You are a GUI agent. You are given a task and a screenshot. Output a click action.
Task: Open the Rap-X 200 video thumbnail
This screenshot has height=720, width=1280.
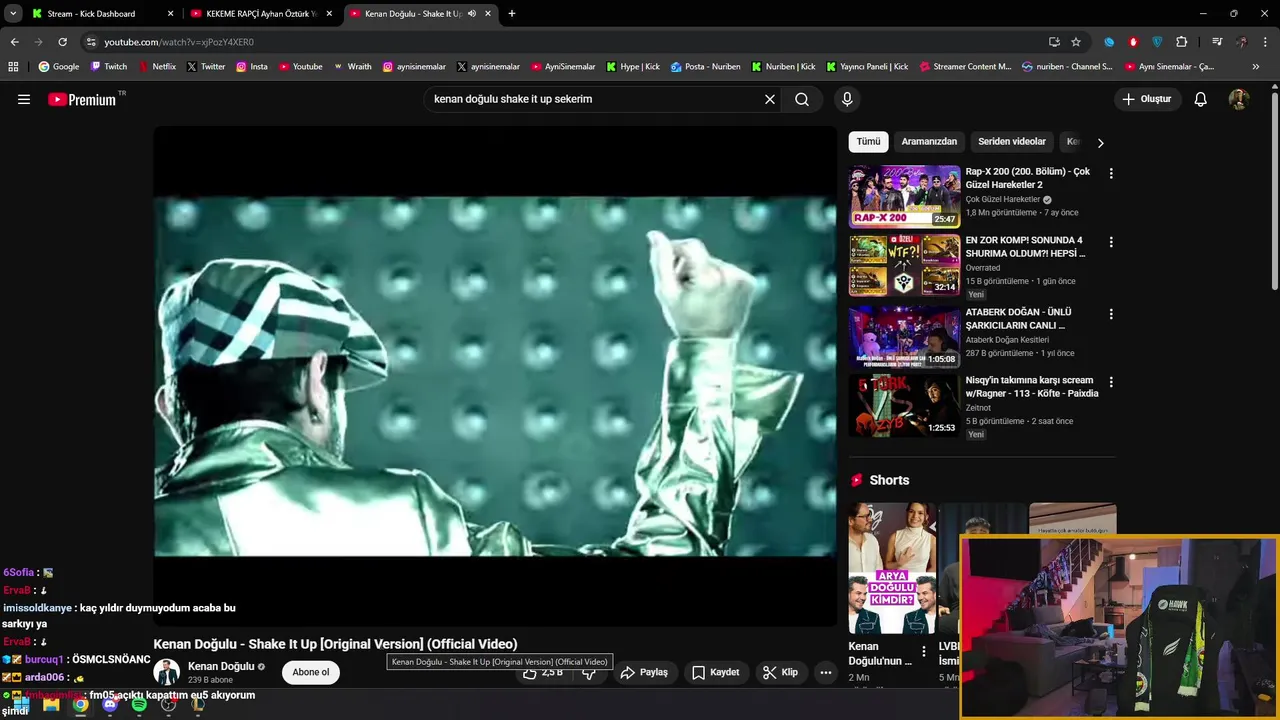[904, 196]
